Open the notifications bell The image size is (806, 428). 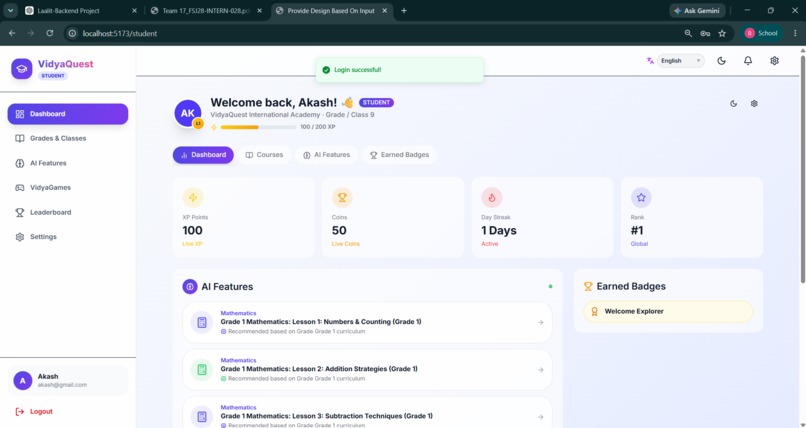748,61
